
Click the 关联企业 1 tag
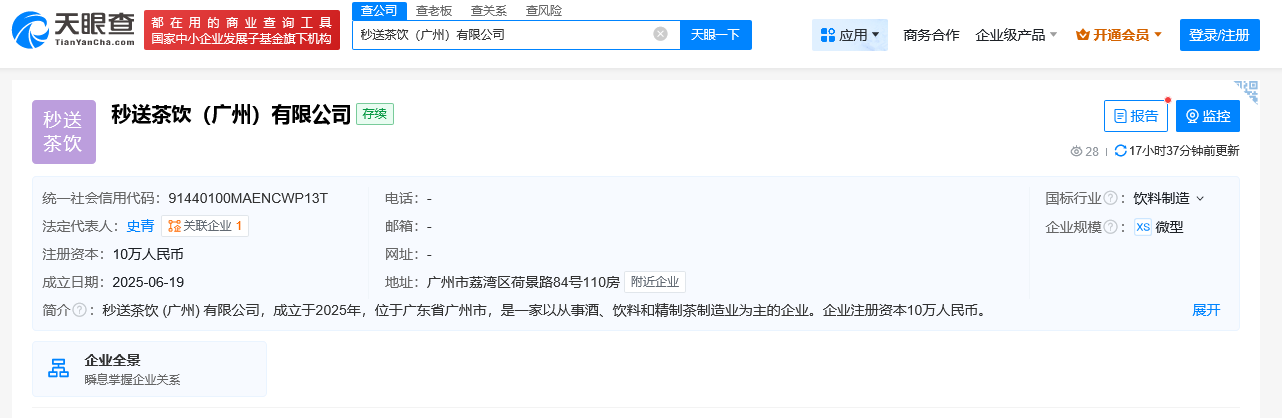[x=205, y=226]
